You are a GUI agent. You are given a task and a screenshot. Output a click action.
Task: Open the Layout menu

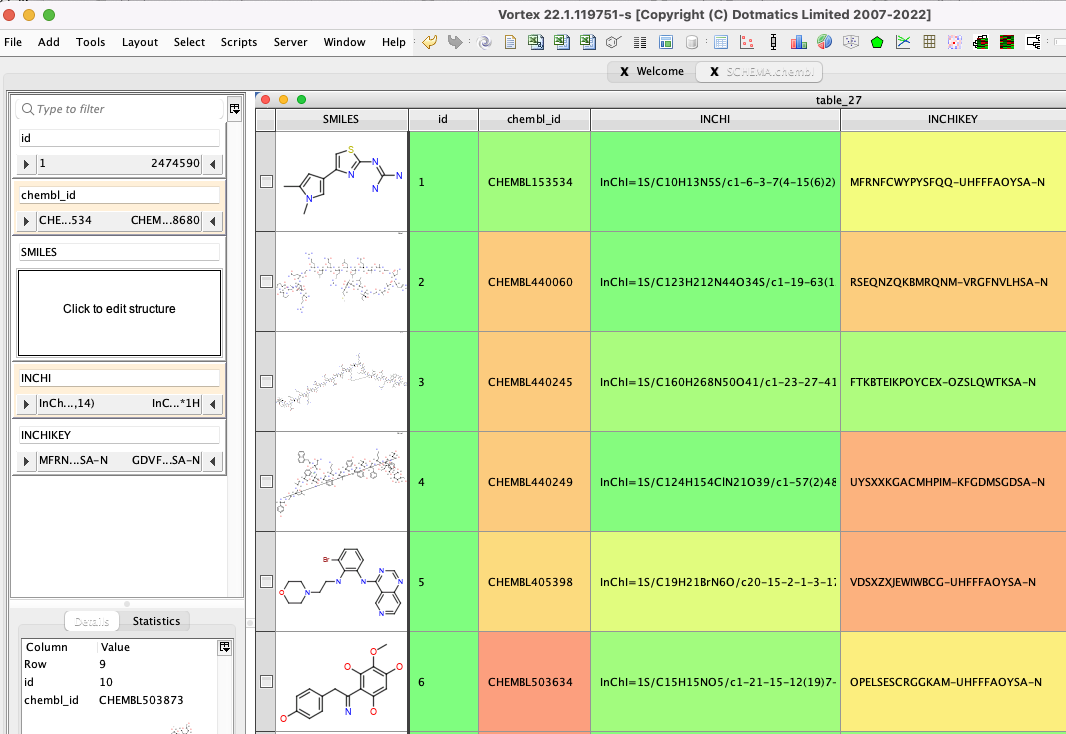139,42
